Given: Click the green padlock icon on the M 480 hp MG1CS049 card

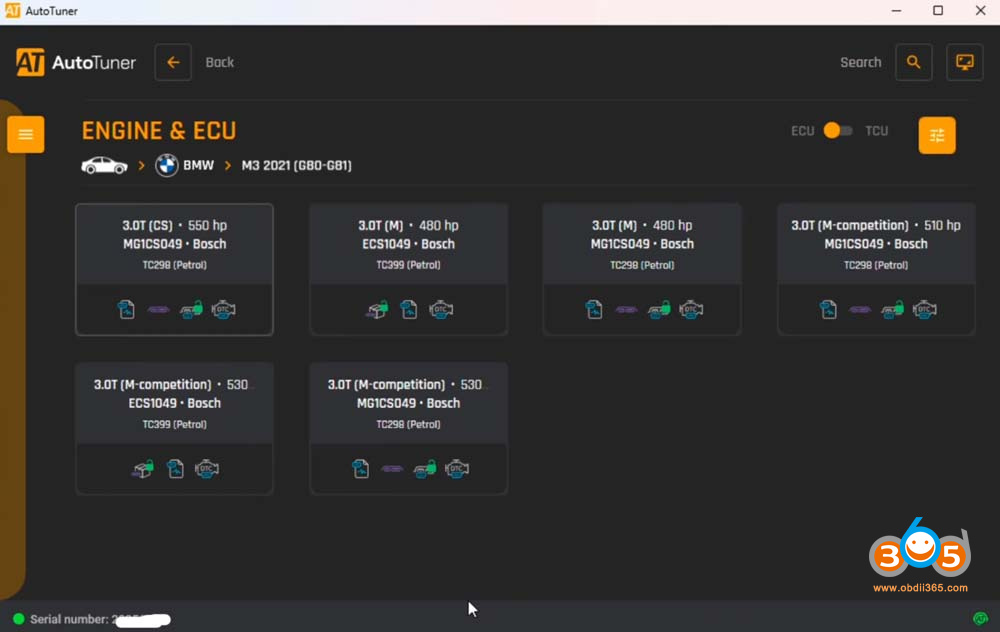Looking at the screenshot, I should click(659, 309).
